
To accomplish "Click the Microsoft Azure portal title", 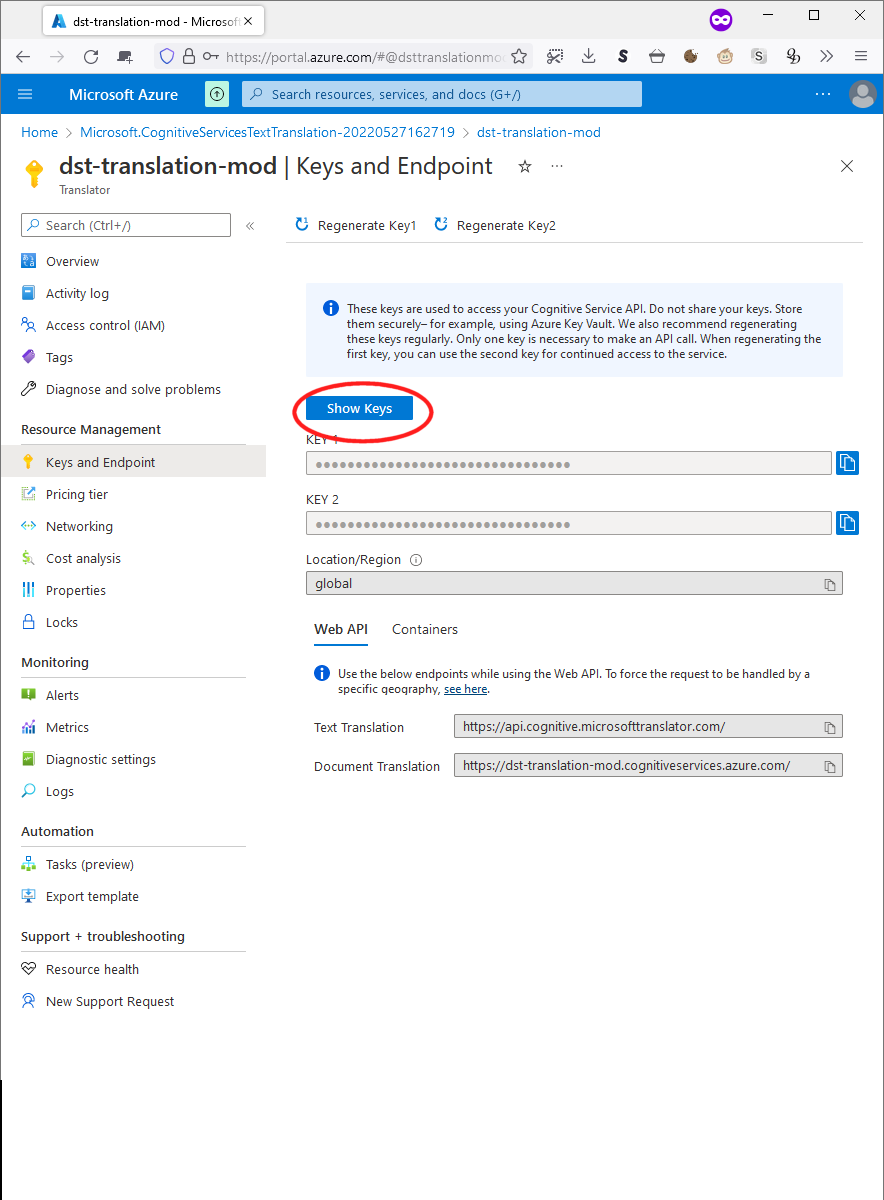I will 123,95.
